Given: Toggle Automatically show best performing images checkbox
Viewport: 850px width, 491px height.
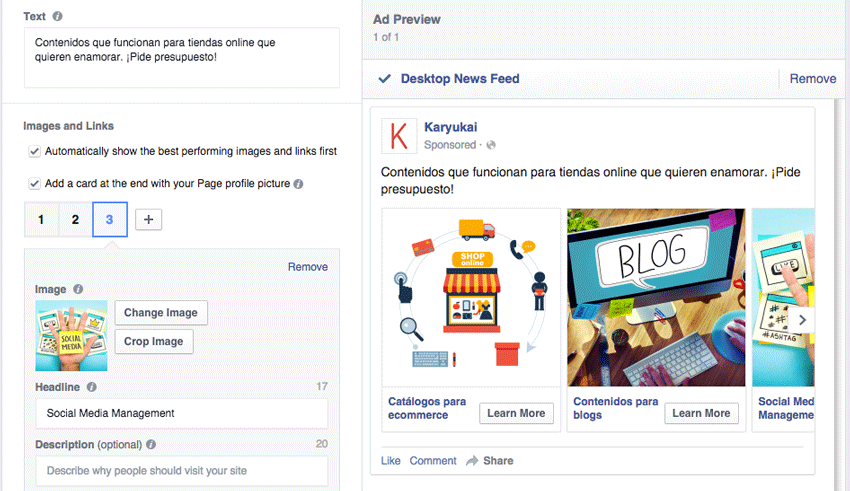Looking at the screenshot, I should click(34, 151).
